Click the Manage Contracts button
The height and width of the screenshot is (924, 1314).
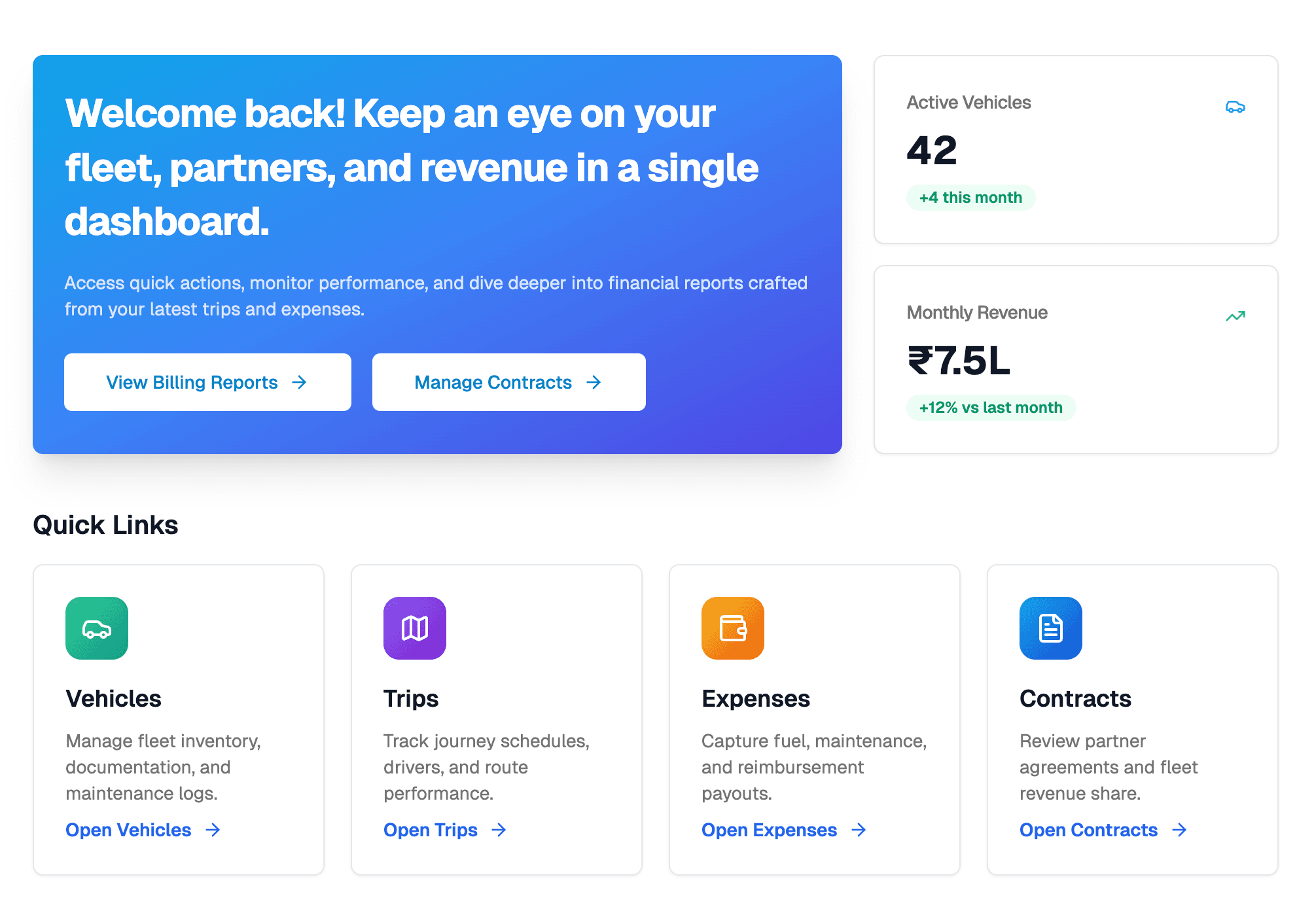[x=508, y=382]
